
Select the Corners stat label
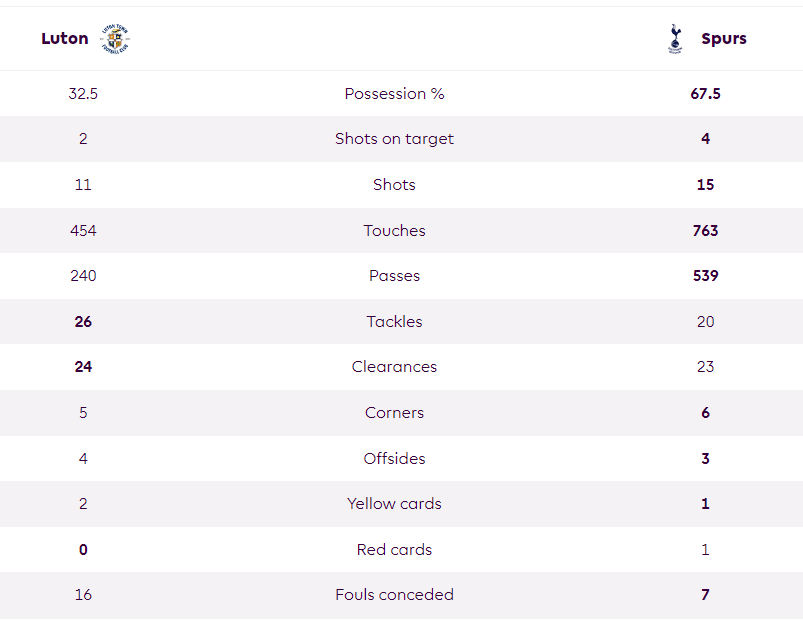(394, 413)
